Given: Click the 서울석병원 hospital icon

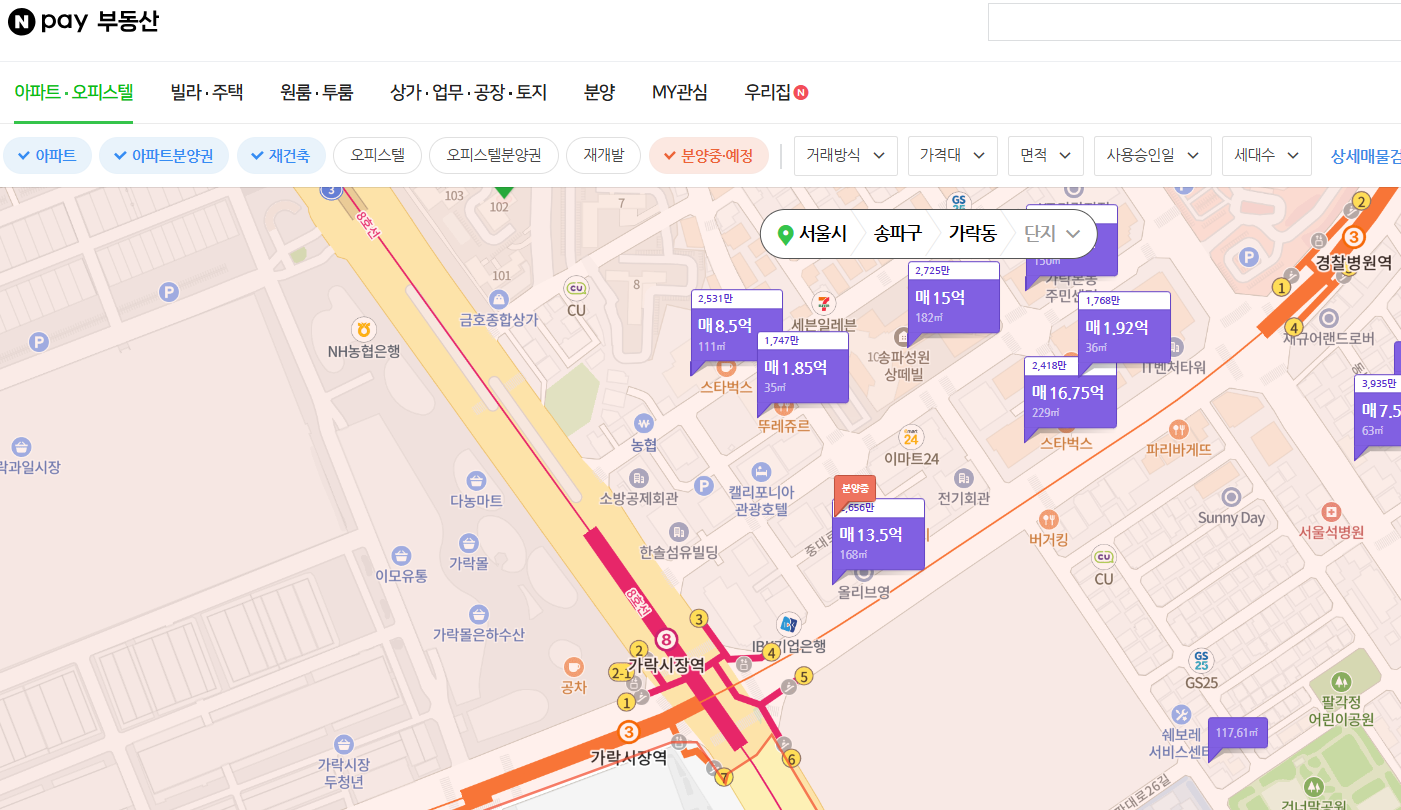Looking at the screenshot, I should click(x=1331, y=511).
